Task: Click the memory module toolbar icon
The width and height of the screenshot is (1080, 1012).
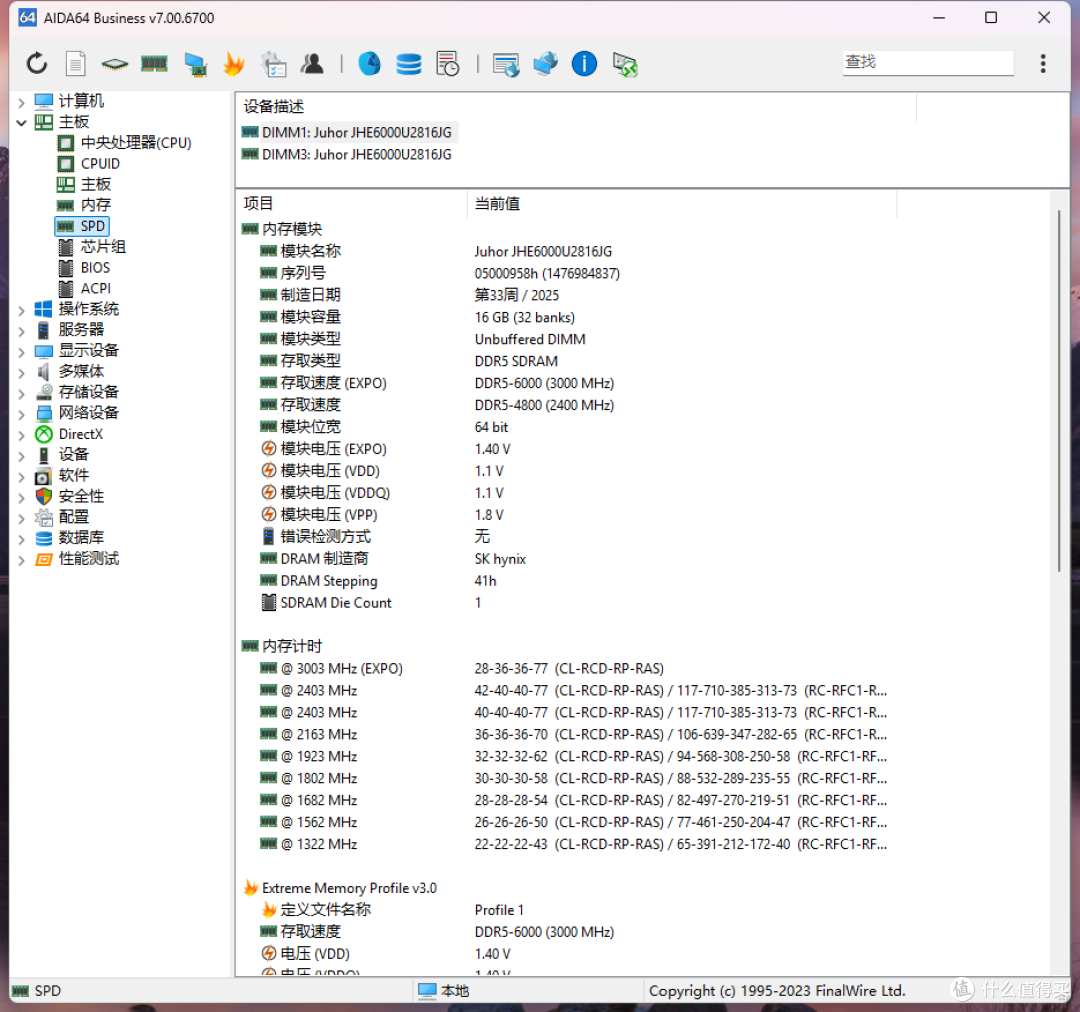Action: (154, 64)
